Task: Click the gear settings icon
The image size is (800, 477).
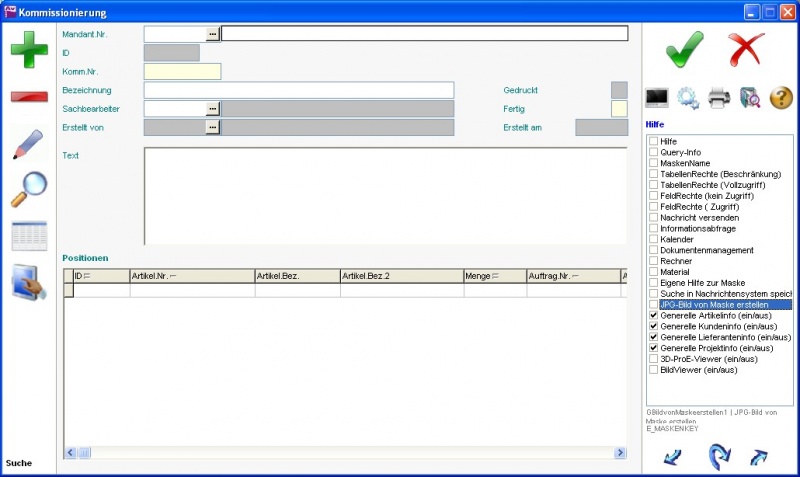Action: (x=688, y=97)
